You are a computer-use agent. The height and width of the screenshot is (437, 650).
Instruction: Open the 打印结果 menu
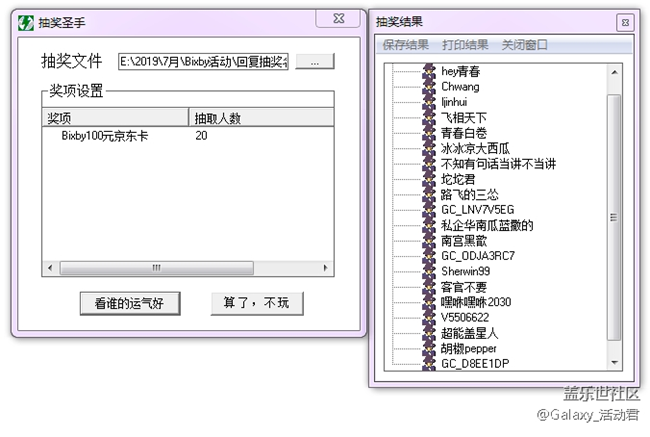(465, 45)
